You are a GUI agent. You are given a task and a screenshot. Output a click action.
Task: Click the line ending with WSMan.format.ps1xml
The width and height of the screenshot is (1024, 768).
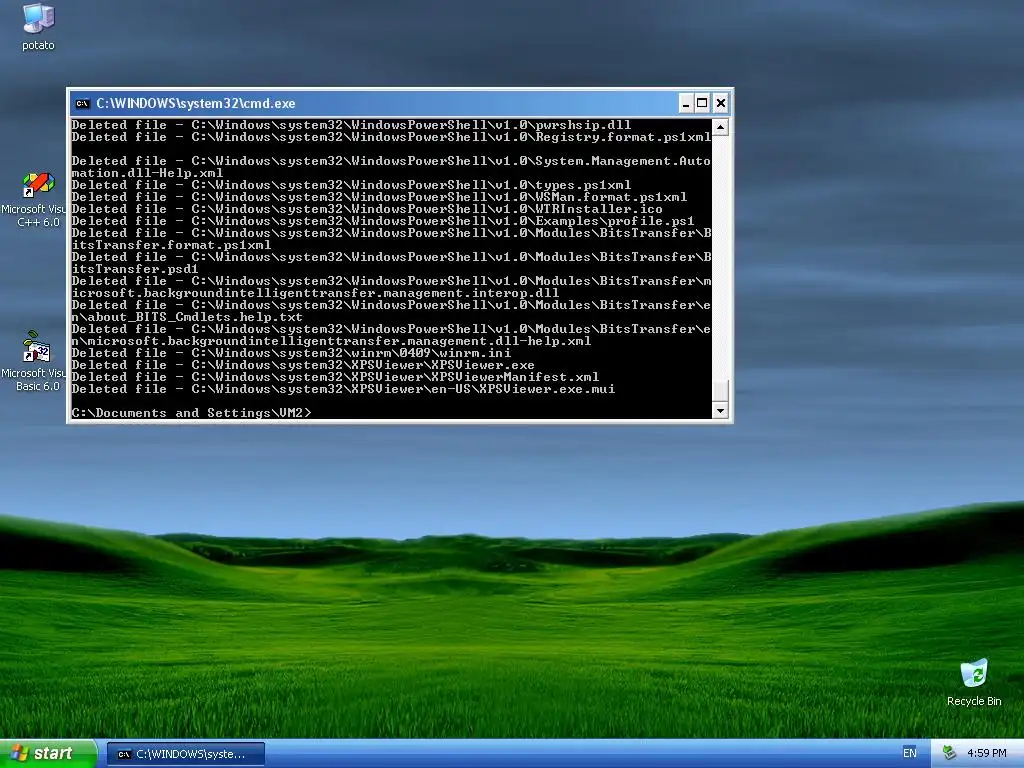click(379, 197)
